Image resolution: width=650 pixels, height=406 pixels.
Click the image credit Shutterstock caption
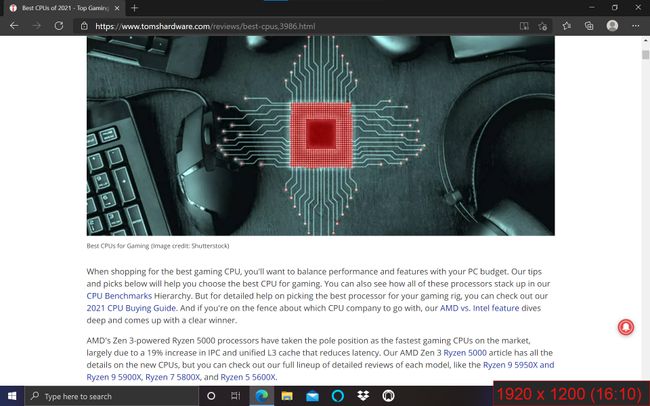[158, 246]
